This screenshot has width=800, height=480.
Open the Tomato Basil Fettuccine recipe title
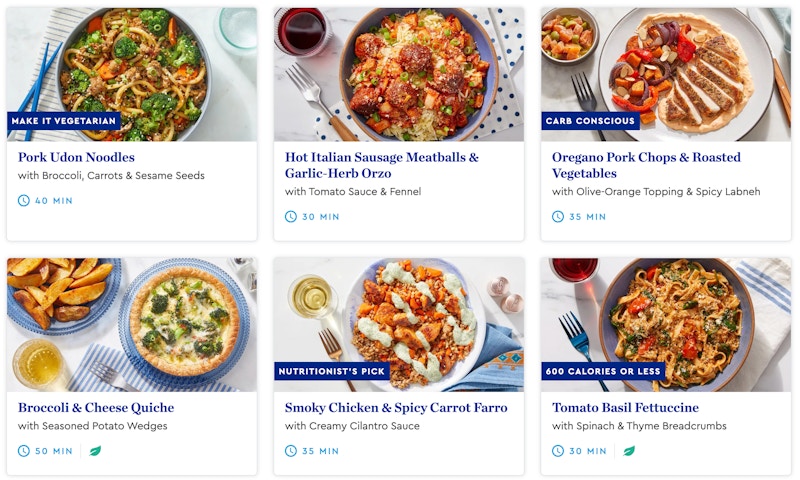[x=625, y=408]
